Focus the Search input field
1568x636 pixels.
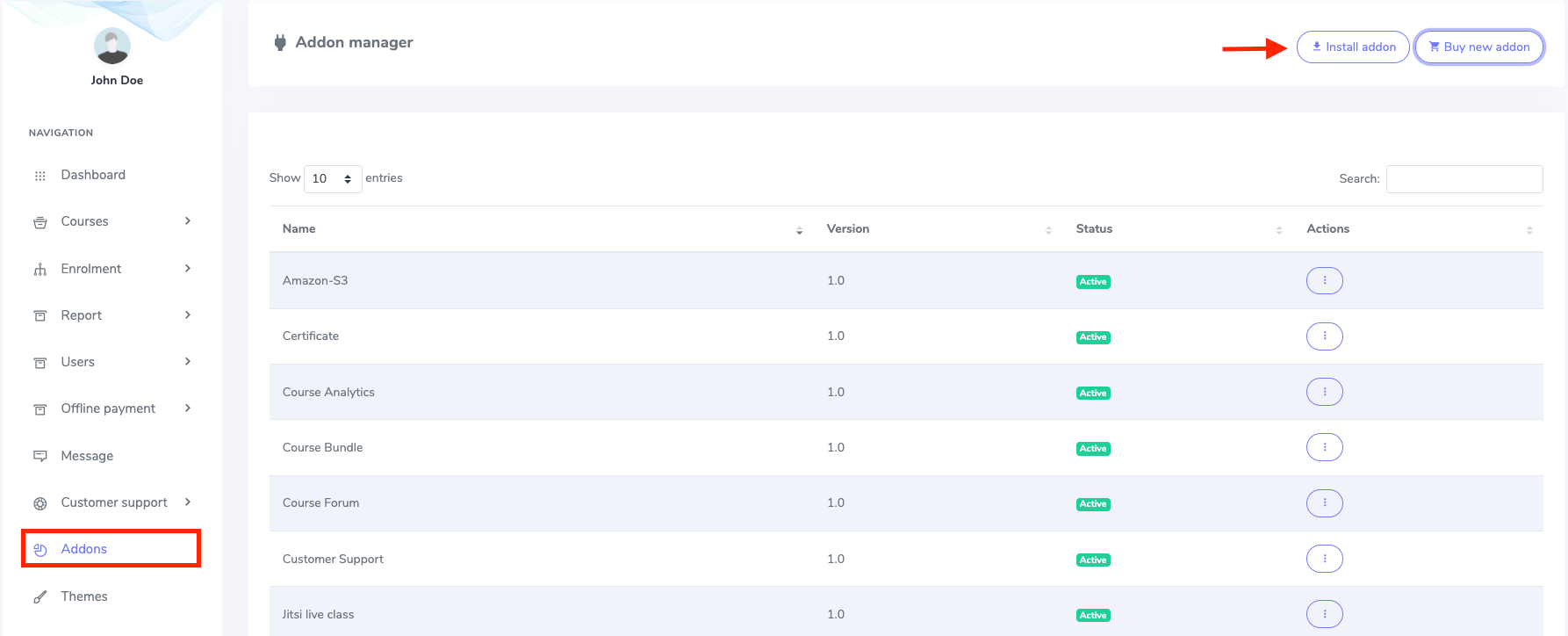(x=1464, y=179)
